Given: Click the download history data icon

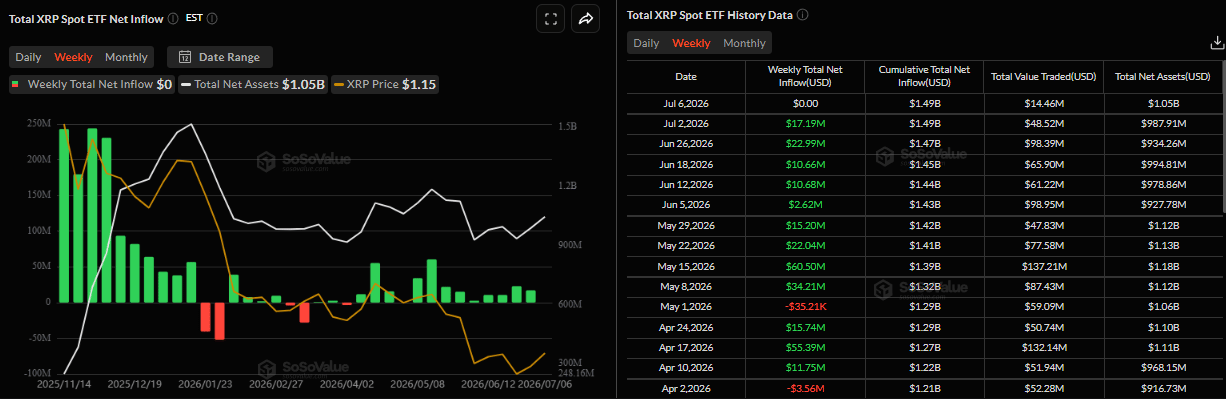Looking at the screenshot, I should point(1216,43).
